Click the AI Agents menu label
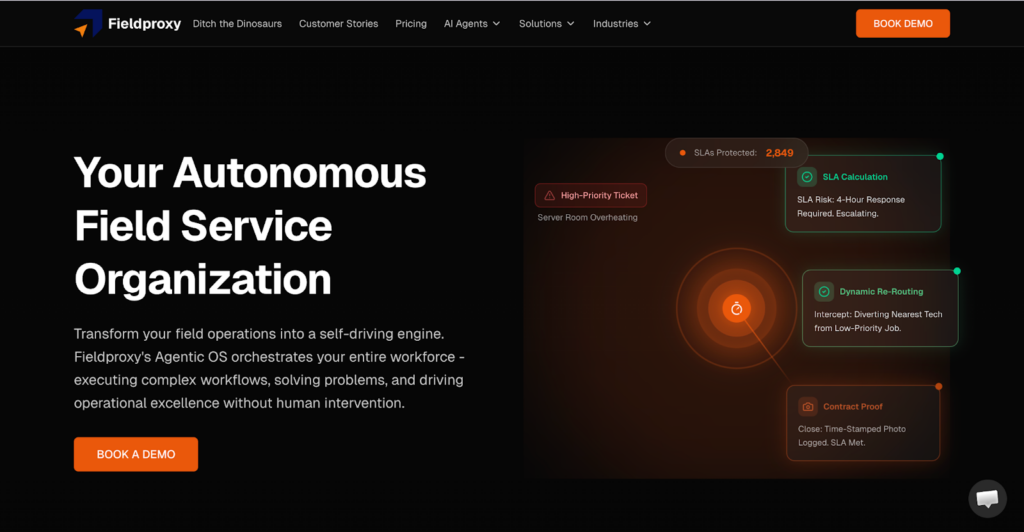1024x532 pixels. [466, 23]
